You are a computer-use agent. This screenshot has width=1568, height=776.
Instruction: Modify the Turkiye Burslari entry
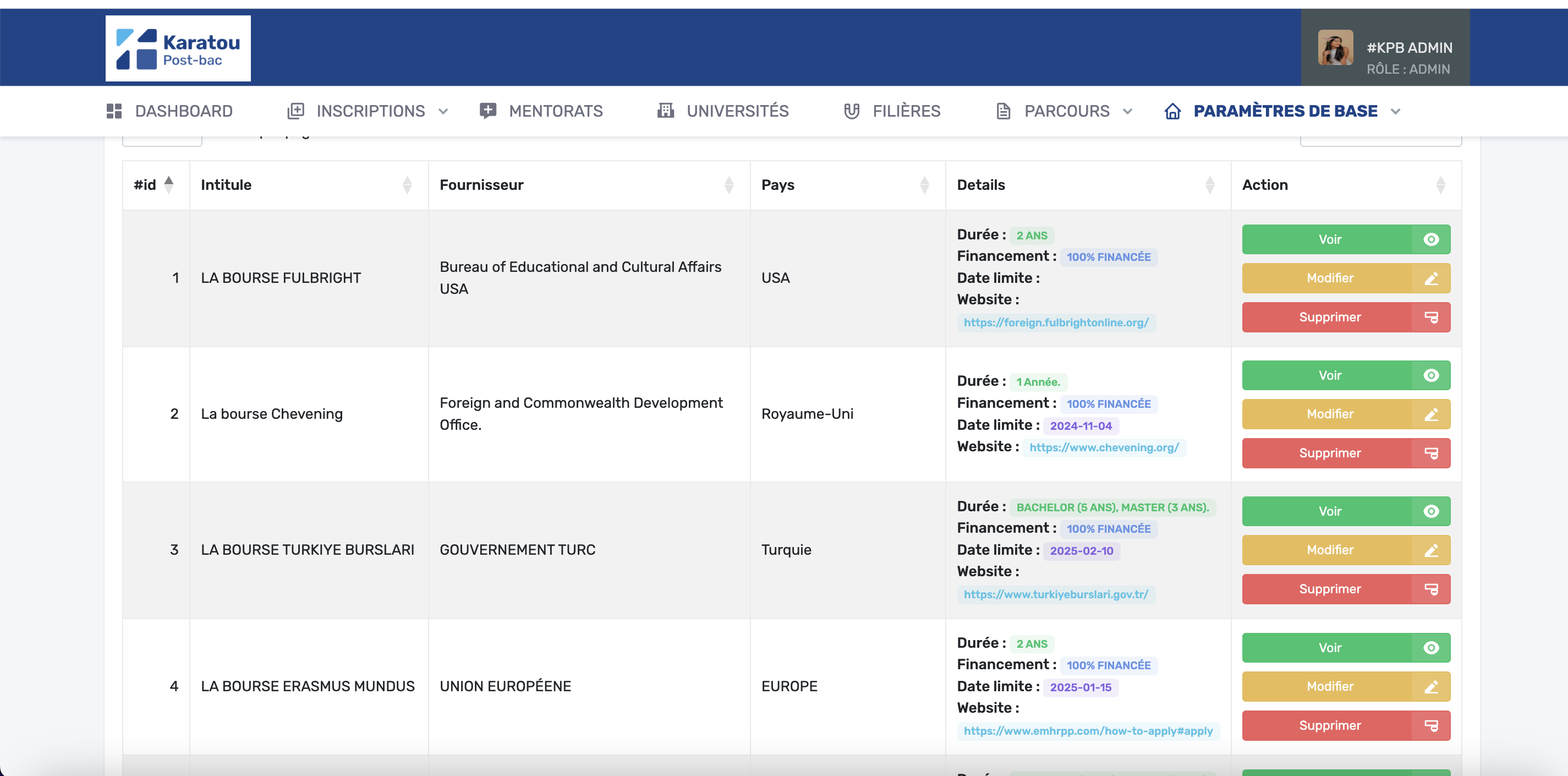1346,550
